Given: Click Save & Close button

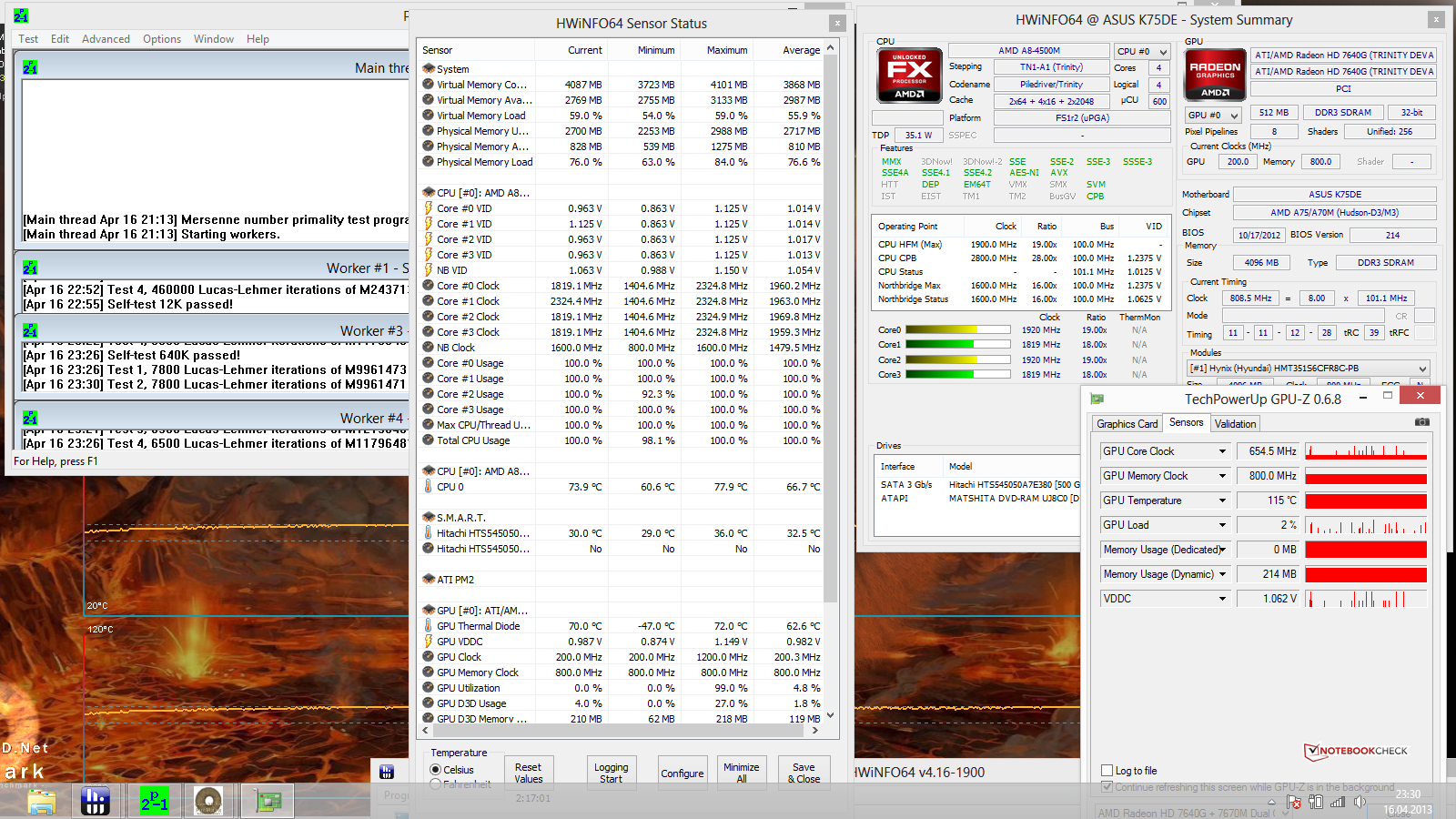Looking at the screenshot, I should 804,773.
